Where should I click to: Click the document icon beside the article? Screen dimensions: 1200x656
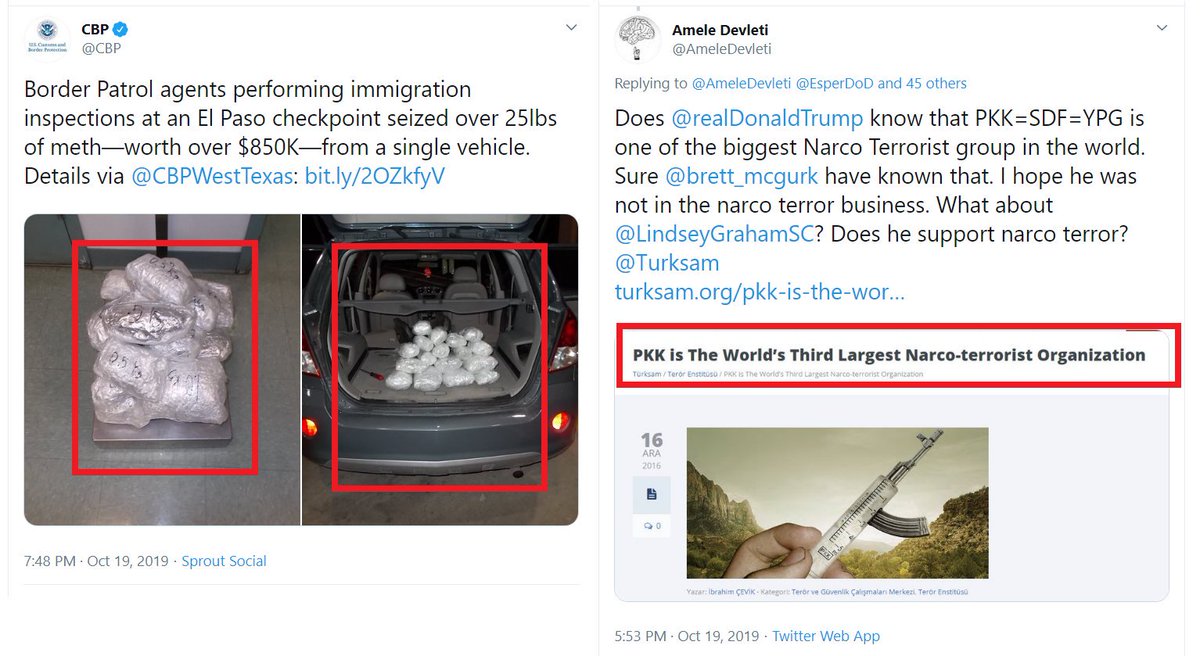pos(651,494)
